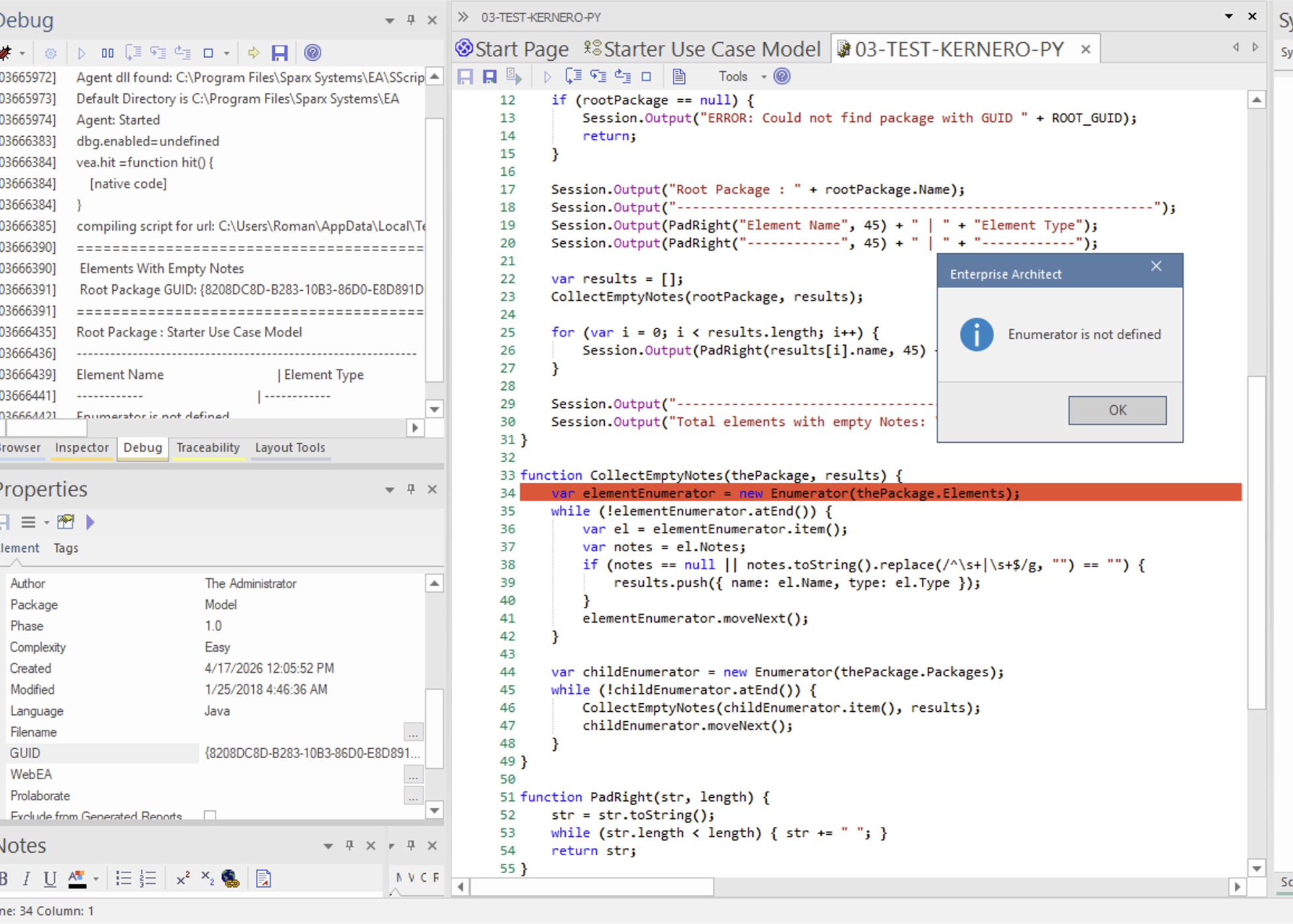Switch to the Traceability tab
Viewport: 1293px width, 924px height.
(x=208, y=447)
